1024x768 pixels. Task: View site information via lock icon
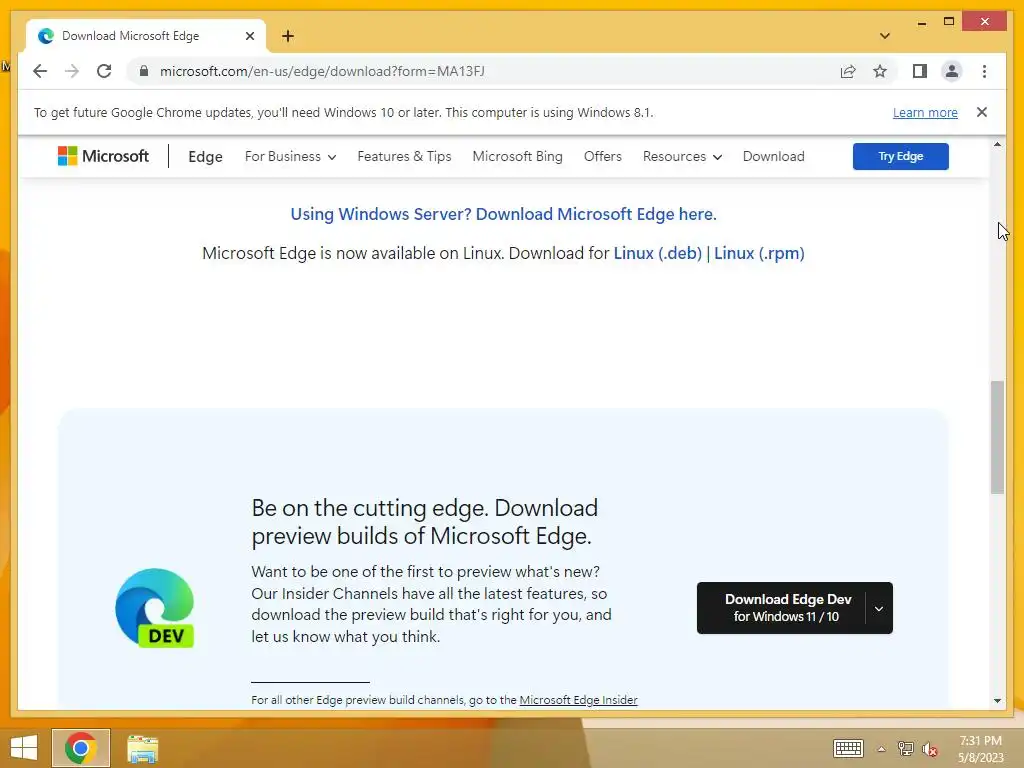coord(144,71)
